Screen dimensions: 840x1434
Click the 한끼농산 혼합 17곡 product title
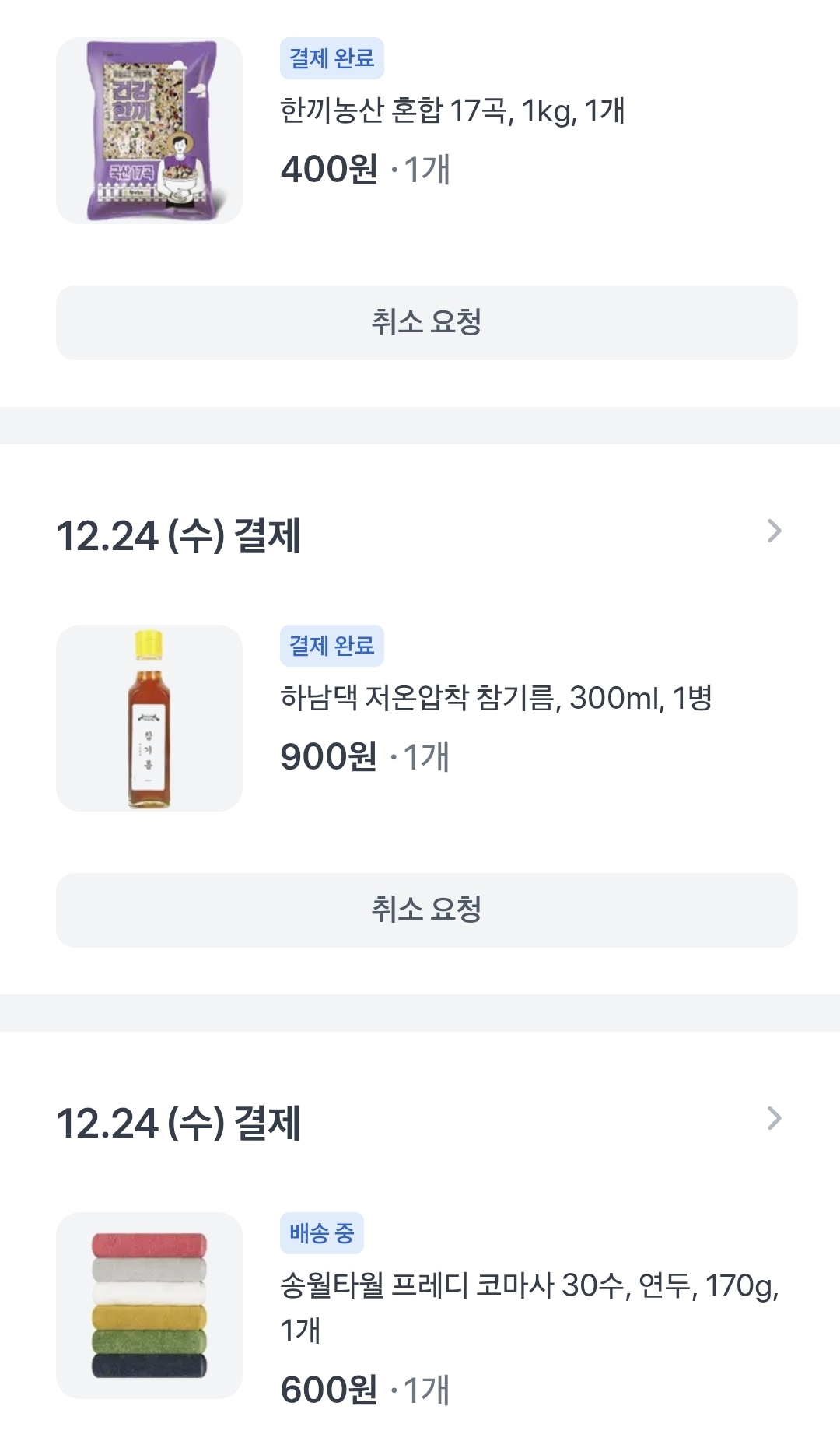point(453,111)
